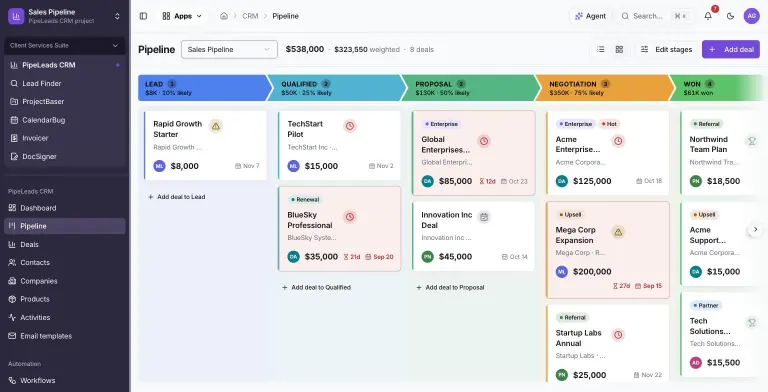This screenshot has width=768, height=392.
Task: Click PN avatar on Innovation Inc Deal
Action: tap(428, 257)
